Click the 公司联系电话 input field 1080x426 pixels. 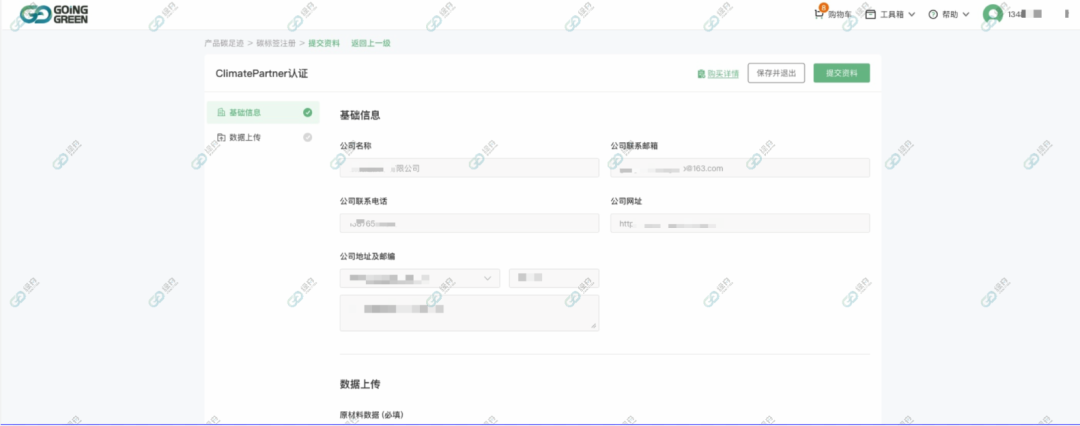(469, 223)
